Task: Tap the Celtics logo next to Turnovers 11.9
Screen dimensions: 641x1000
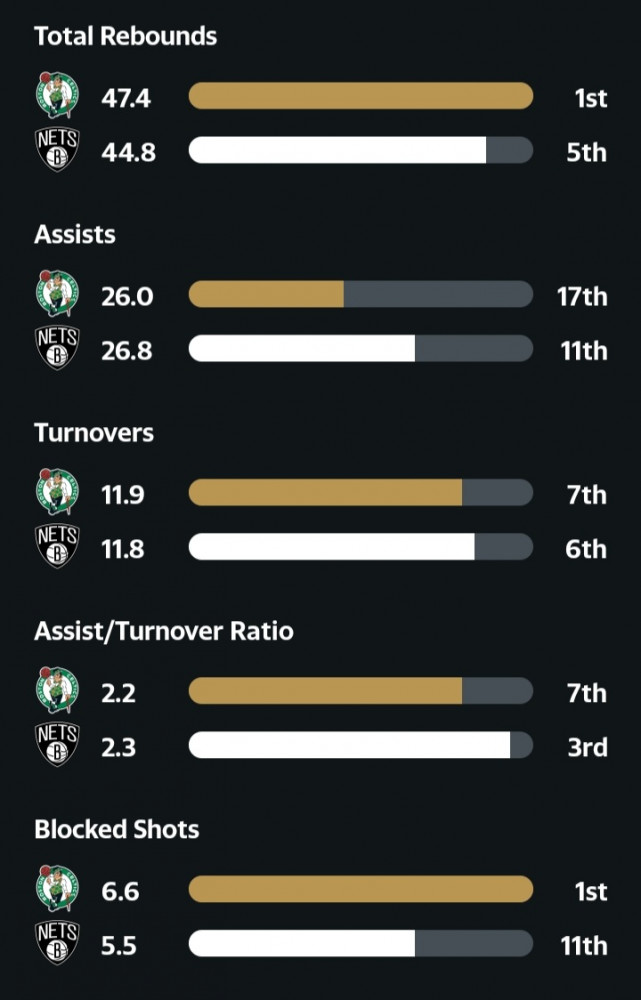Action: click(x=57, y=492)
